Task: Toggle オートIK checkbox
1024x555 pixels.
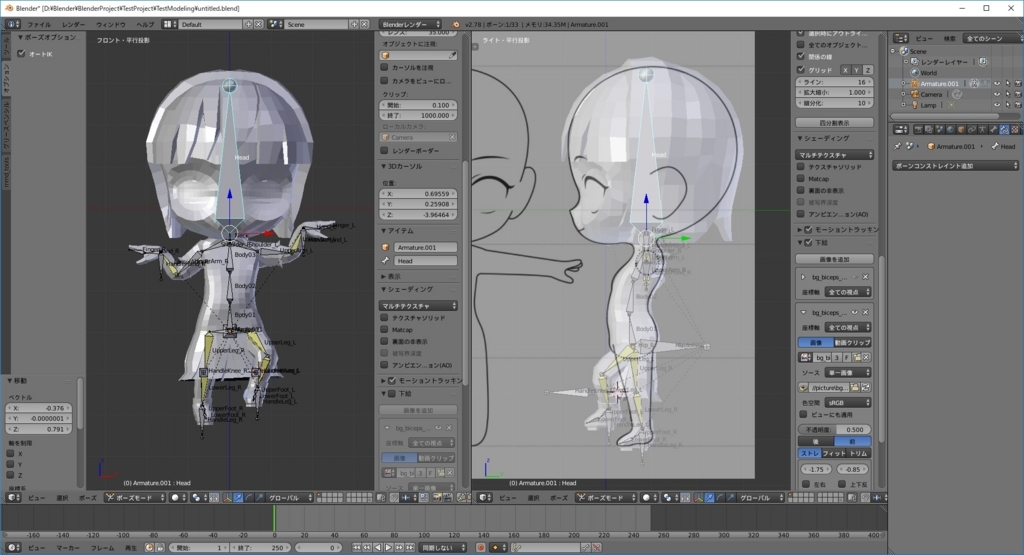Action: click(x=22, y=54)
